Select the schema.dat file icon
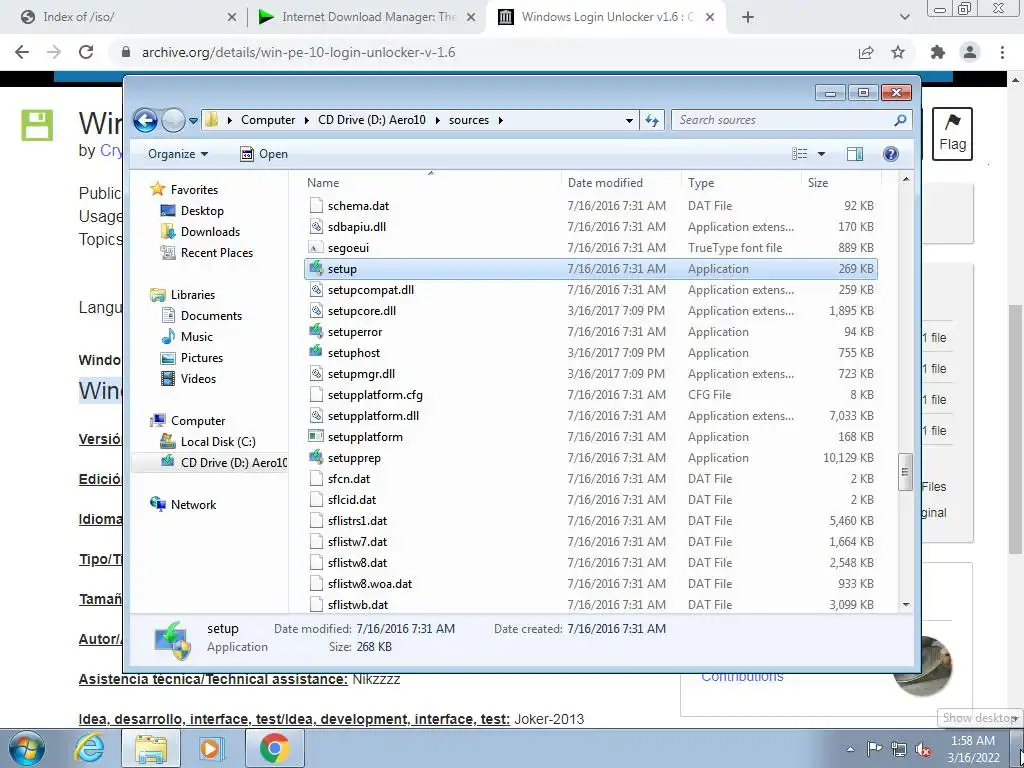 pos(316,206)
